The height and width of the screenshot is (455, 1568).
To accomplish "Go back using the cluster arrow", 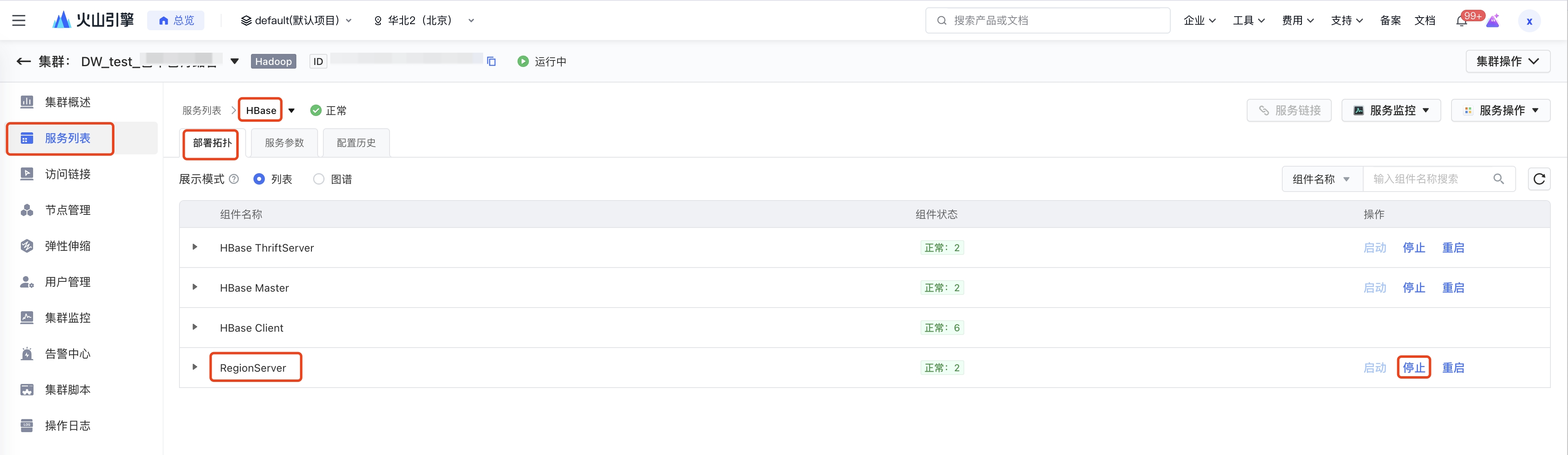I will pos(23,61).
